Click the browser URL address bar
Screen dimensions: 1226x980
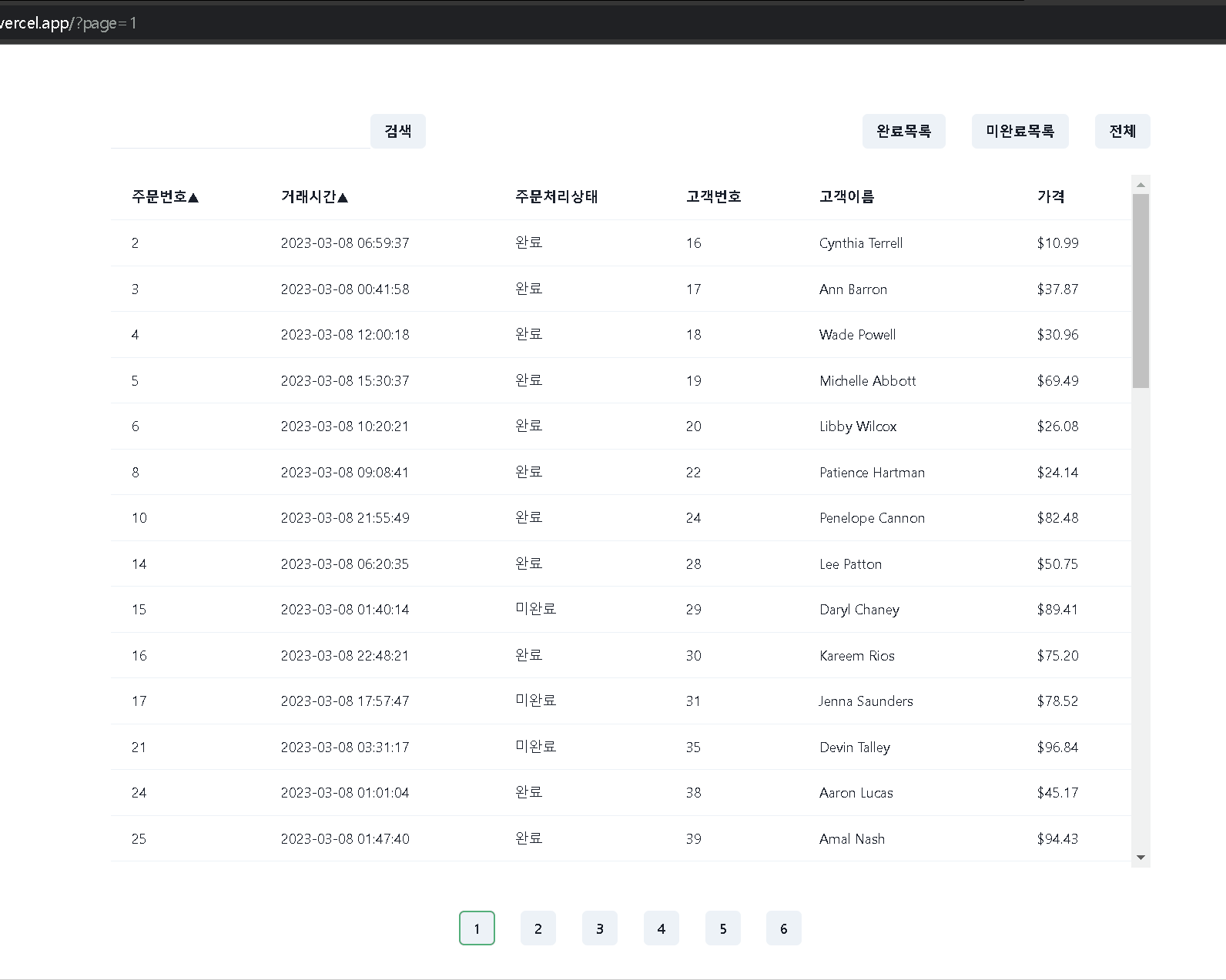[613, 23]
